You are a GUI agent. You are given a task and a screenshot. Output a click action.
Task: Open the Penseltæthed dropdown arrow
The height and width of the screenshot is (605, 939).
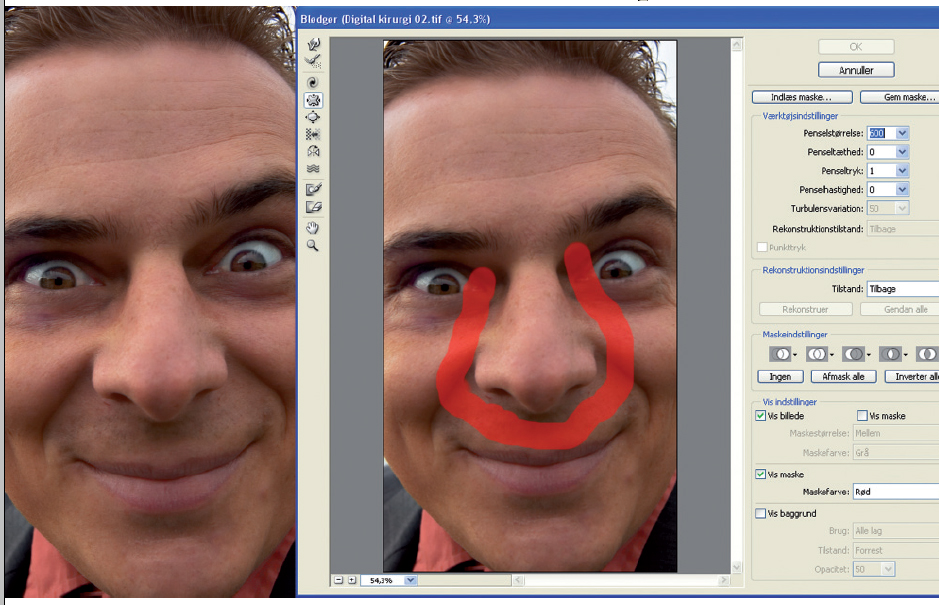pyautogui.click(x=902, y=152)
